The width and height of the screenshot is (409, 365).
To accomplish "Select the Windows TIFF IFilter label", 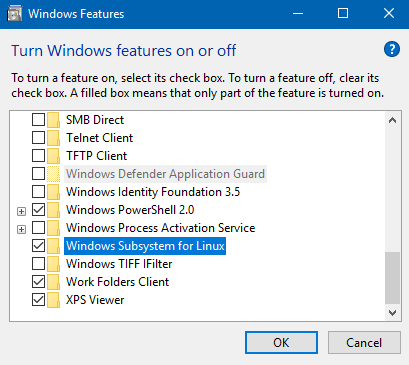I will [x=119, y=264].
